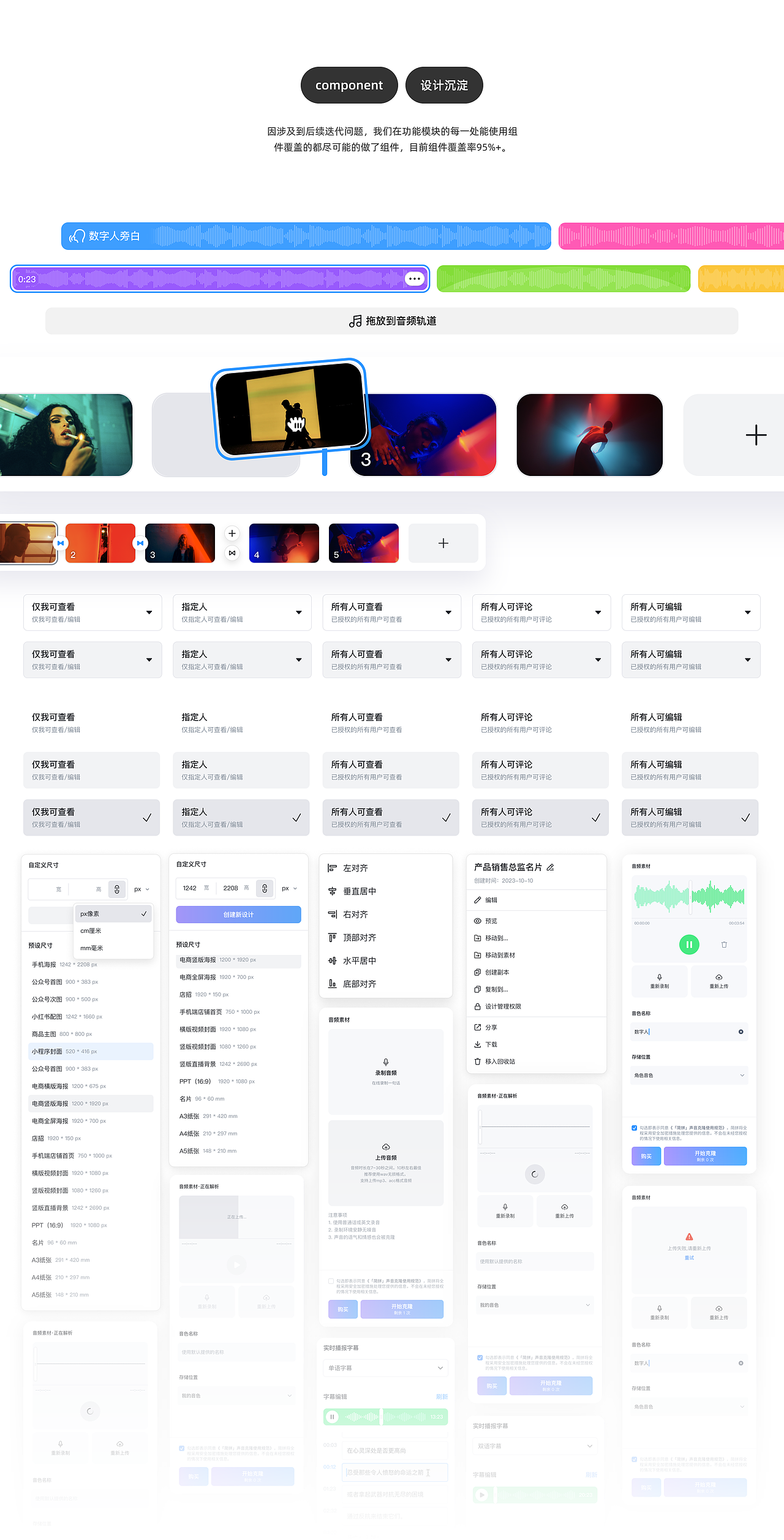The image size is (784, 1540).
Task: Move the playhead on the green waveform
Action: 690,897
